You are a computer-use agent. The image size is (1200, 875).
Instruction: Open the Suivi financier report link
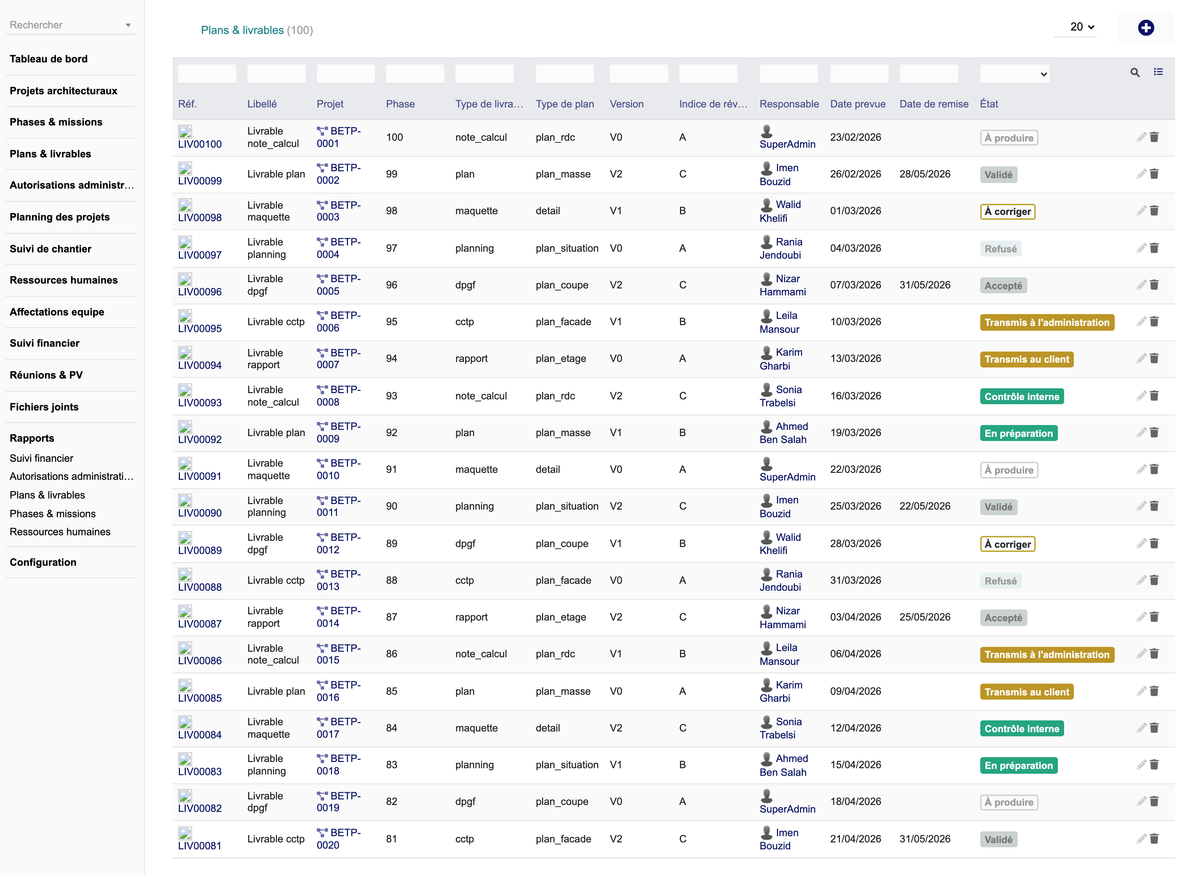[x=42, y=458]
